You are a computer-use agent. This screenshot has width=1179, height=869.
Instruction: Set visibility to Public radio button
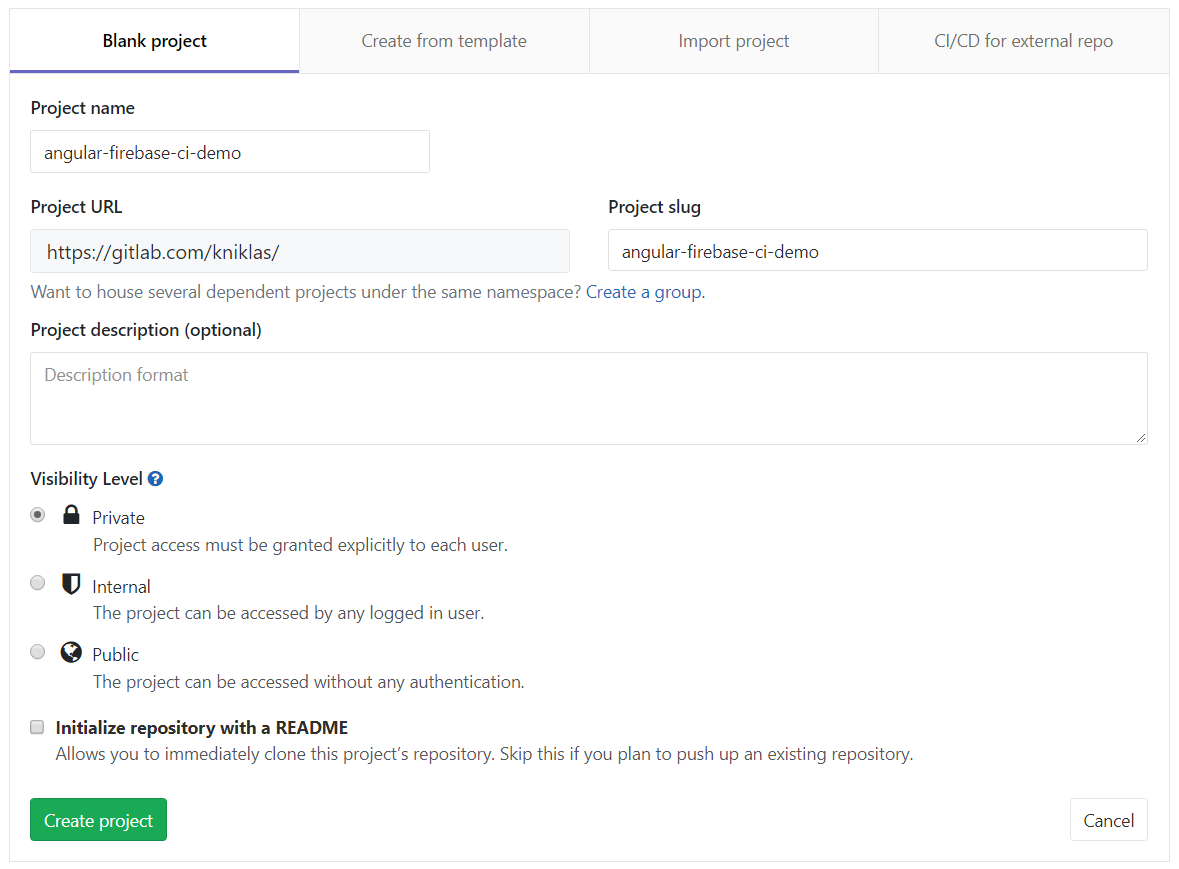pyautogui.click(x=38, y=652)
